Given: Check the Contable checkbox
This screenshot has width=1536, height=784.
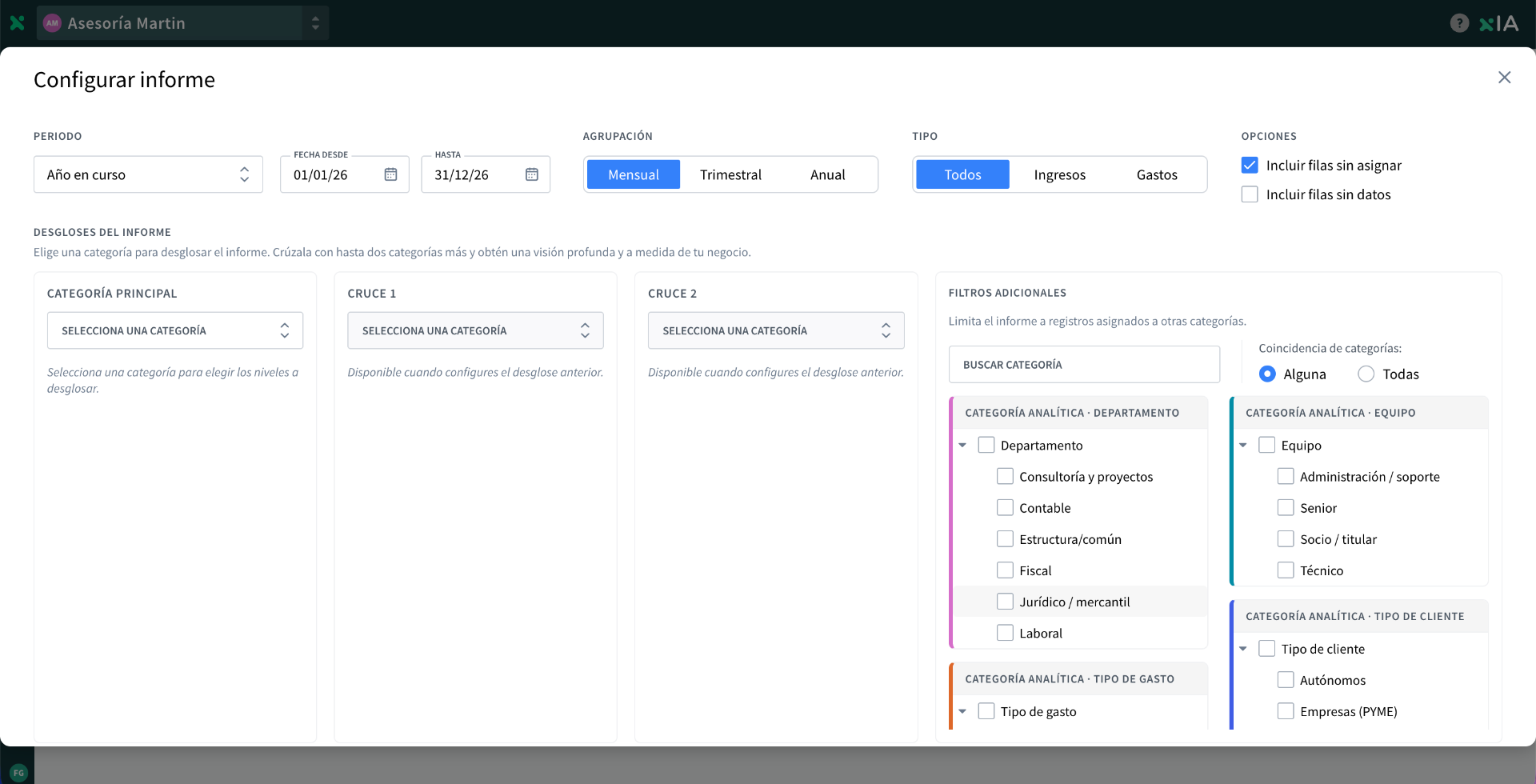Looking at the screenshot, I should click(1005, 507).
